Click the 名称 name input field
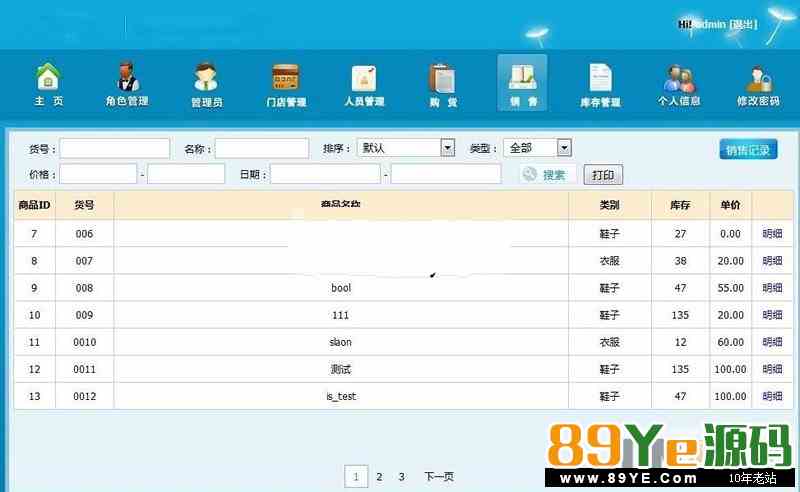The width and height of the screenshot is (800, 492). pos(261,148)
